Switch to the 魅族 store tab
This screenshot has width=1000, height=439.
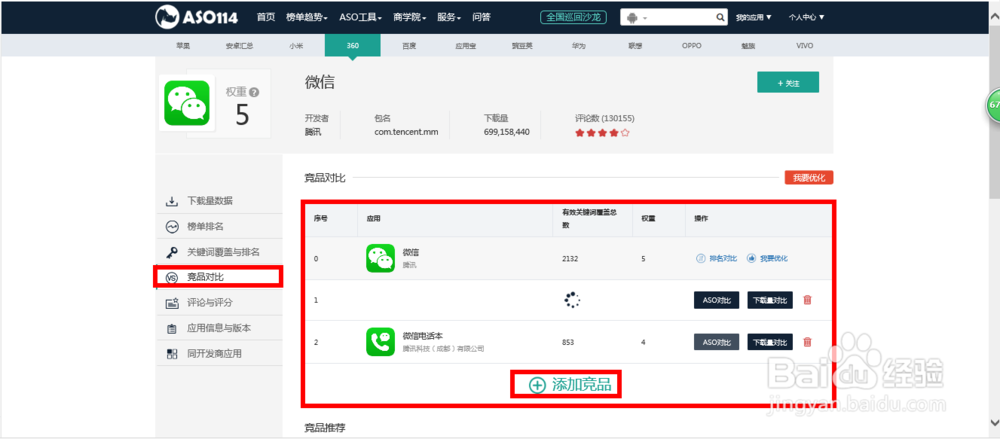point(747,45)
